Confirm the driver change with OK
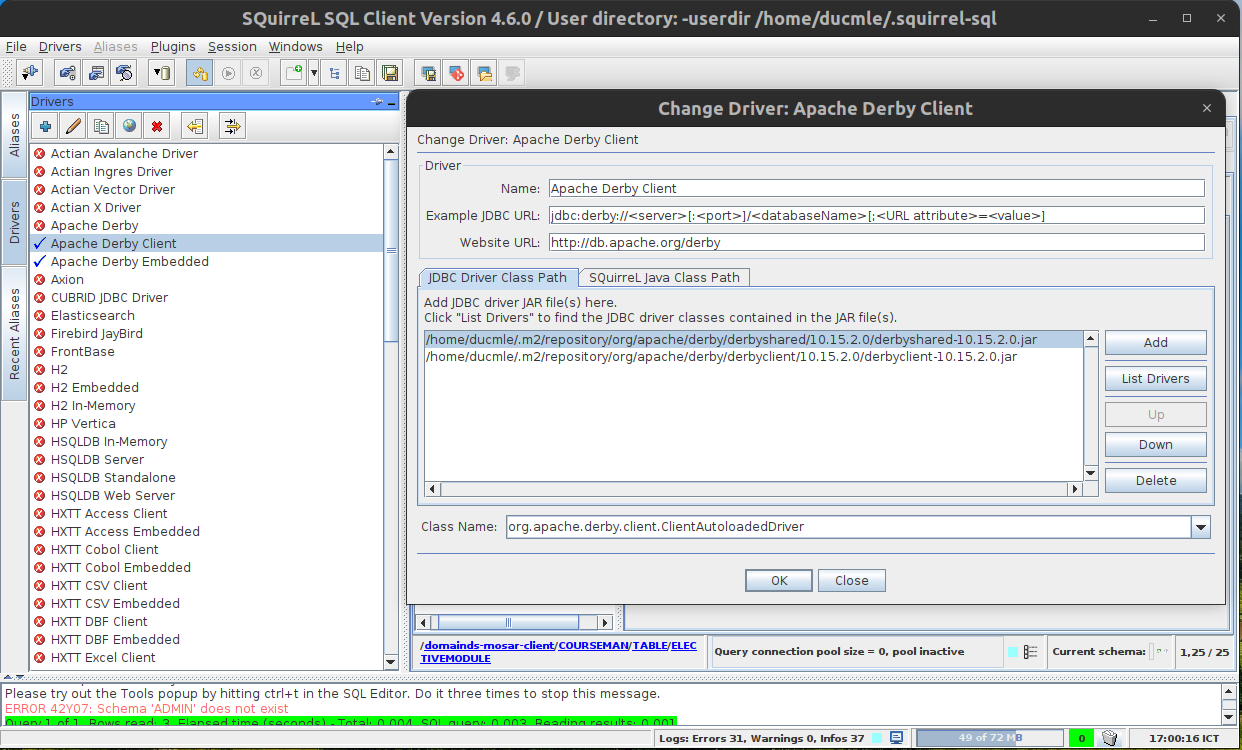1242x750 pixels. click(780, 581)
